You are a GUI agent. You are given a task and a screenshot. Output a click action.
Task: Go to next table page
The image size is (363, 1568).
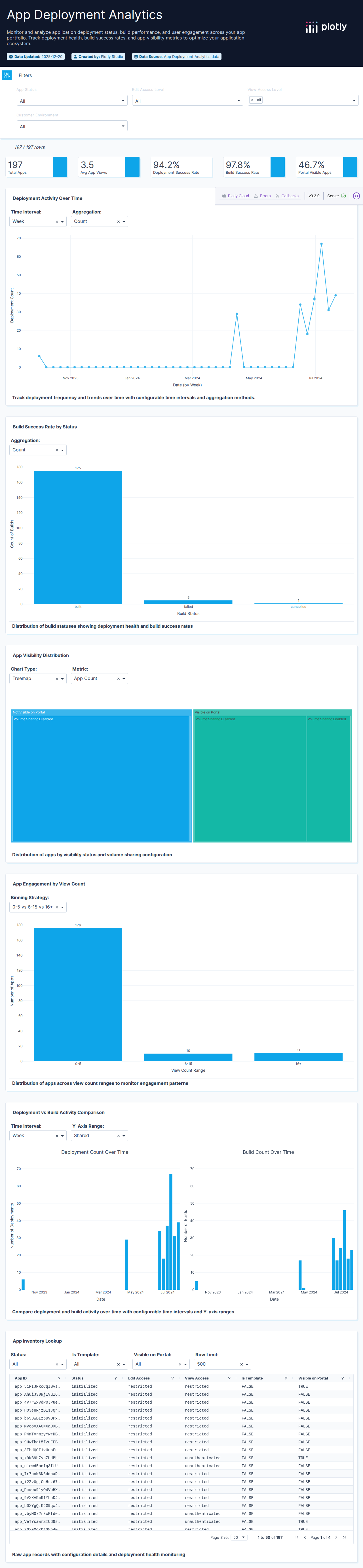(x=336, y=1538)
